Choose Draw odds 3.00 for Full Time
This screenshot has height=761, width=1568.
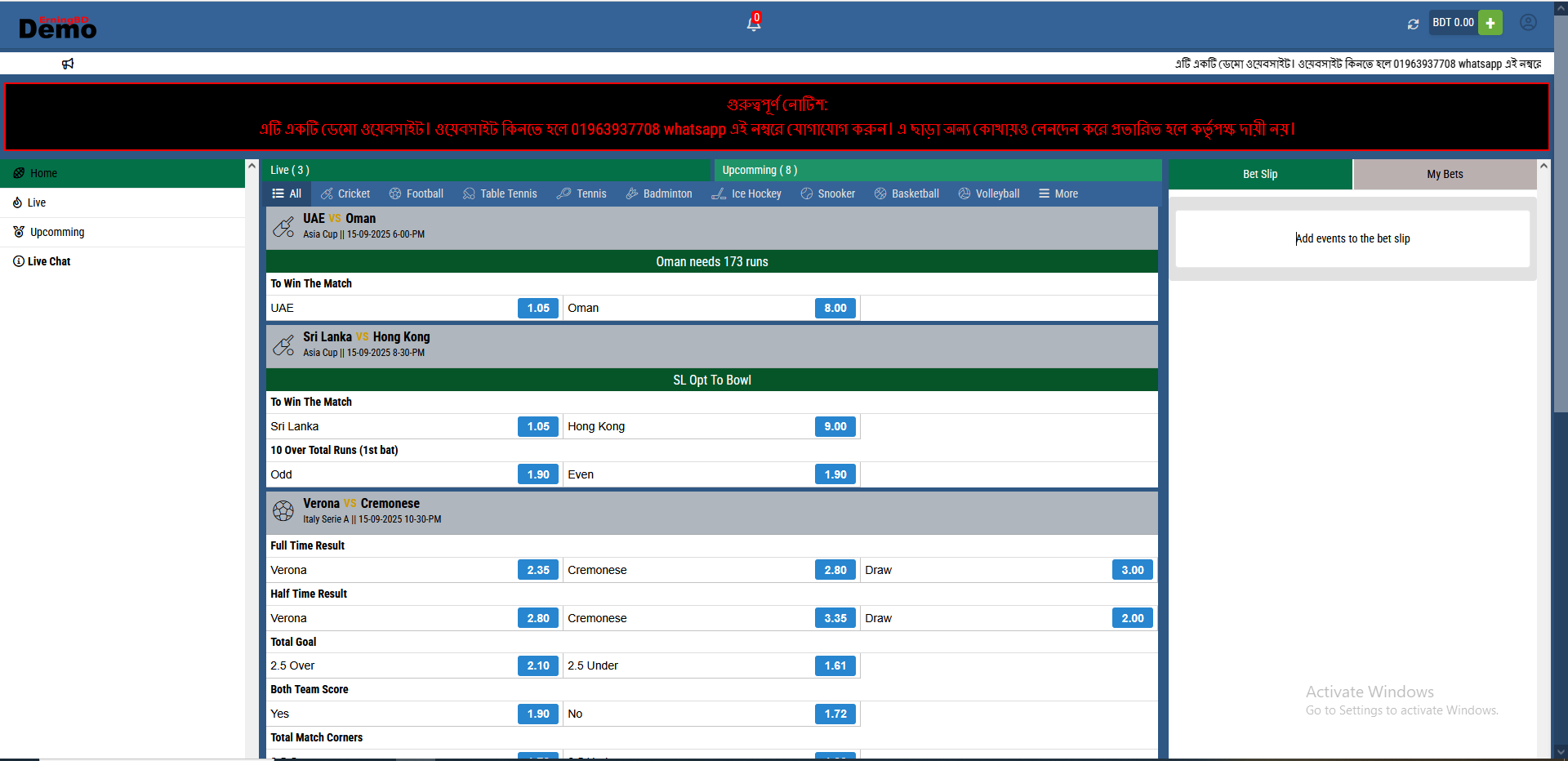[x=1132, y=570]
